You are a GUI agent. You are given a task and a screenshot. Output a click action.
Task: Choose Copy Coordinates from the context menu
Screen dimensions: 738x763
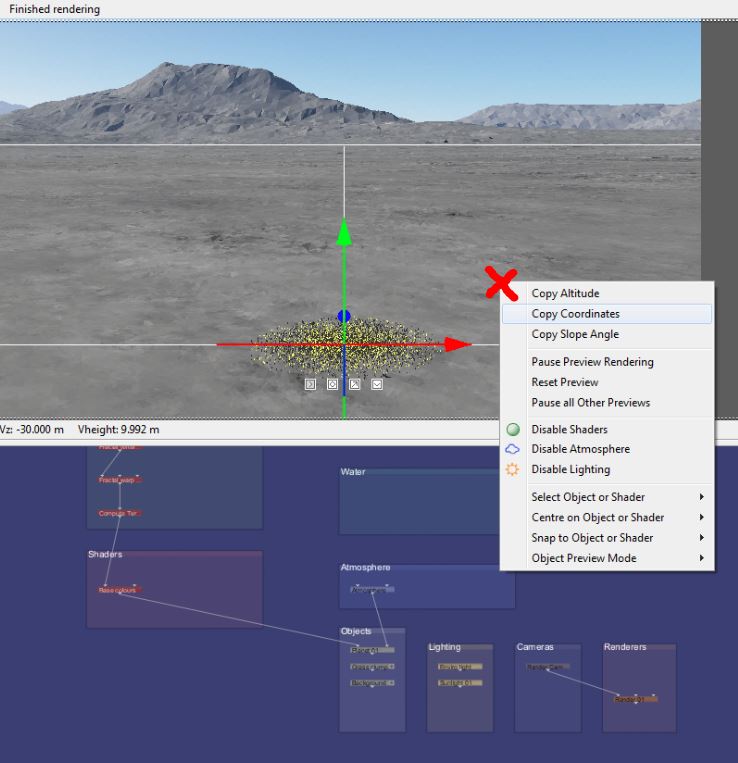607,314
